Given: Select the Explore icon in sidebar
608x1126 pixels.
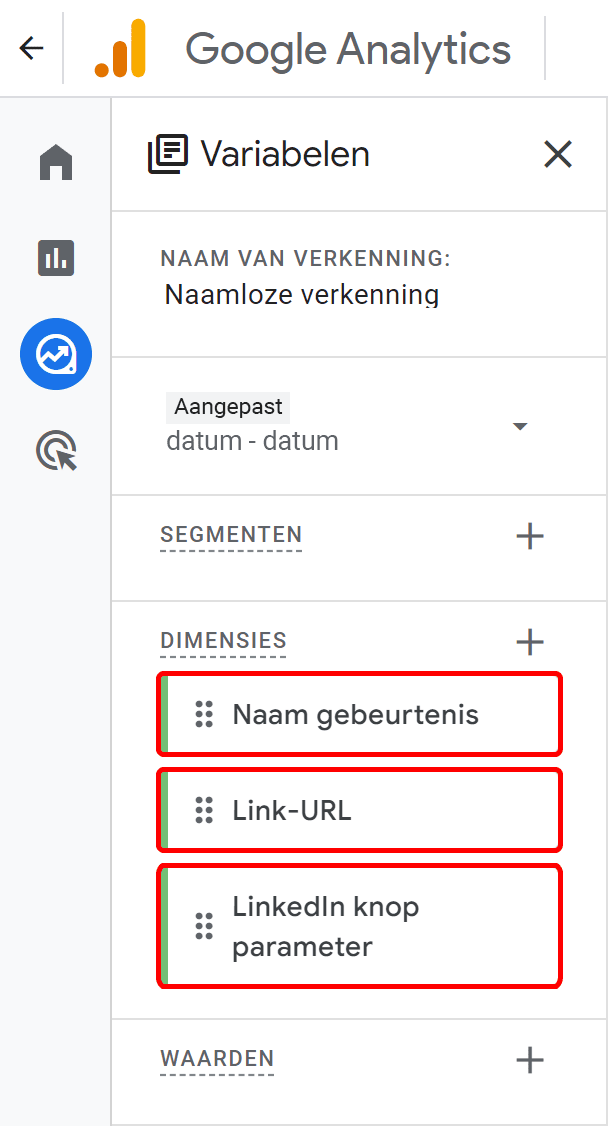Looking at the screenshot, I should [x=56, y=354].
